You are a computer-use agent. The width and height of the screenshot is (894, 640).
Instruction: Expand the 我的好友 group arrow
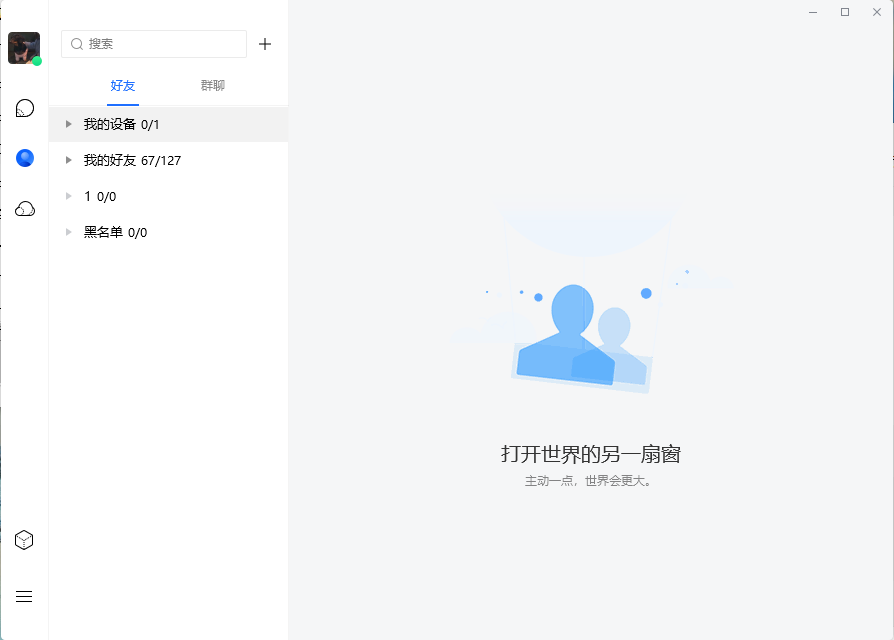(x=68, y=160)
